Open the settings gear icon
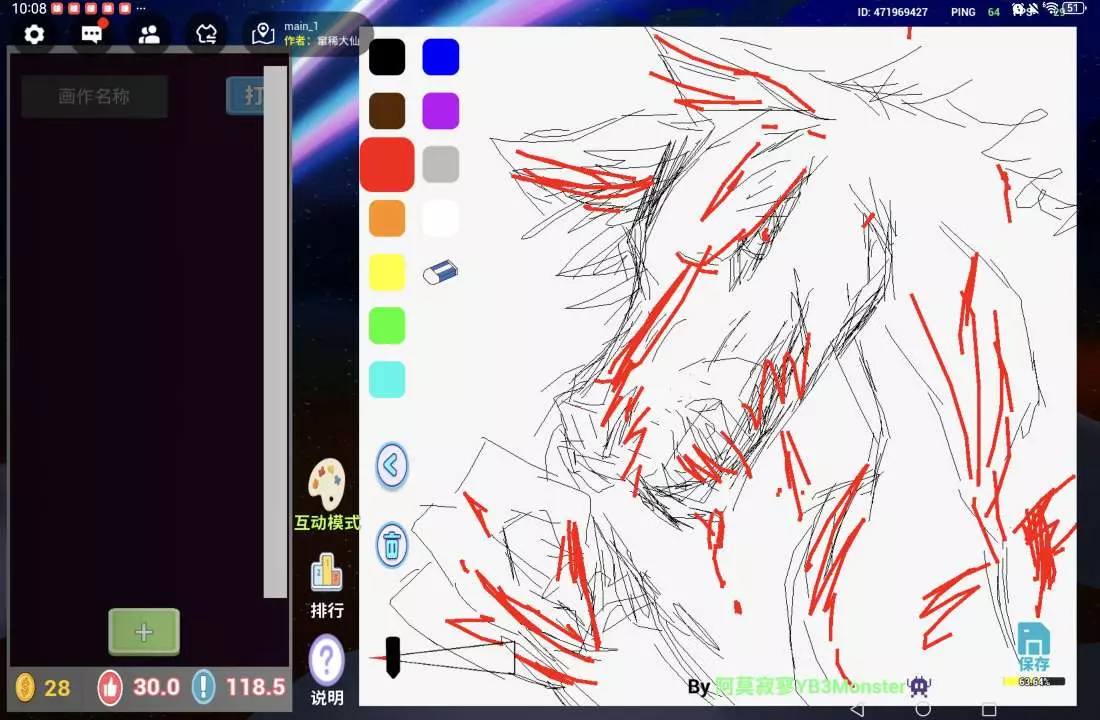1100x720 pixels. (x=34, y=35)
